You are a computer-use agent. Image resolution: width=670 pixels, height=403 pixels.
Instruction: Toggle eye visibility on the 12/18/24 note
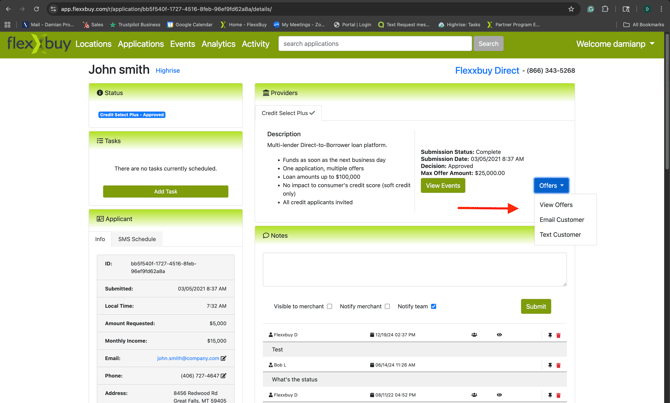[499, 335]
